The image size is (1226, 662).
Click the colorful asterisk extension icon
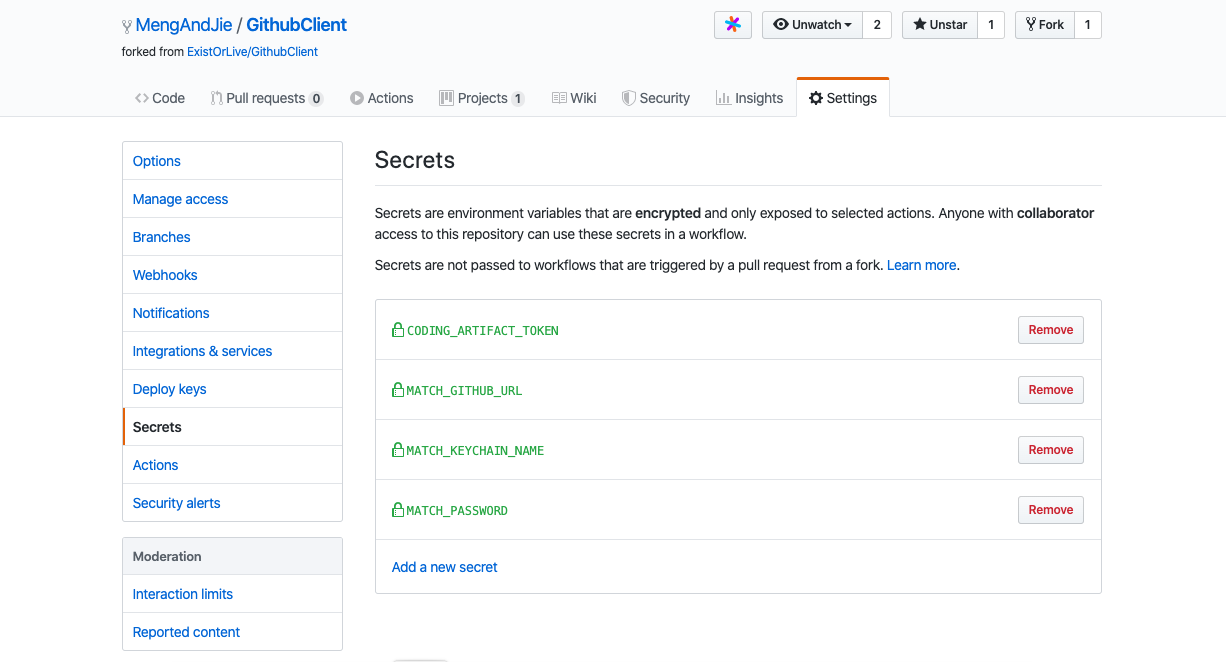[x=732, y=25]
